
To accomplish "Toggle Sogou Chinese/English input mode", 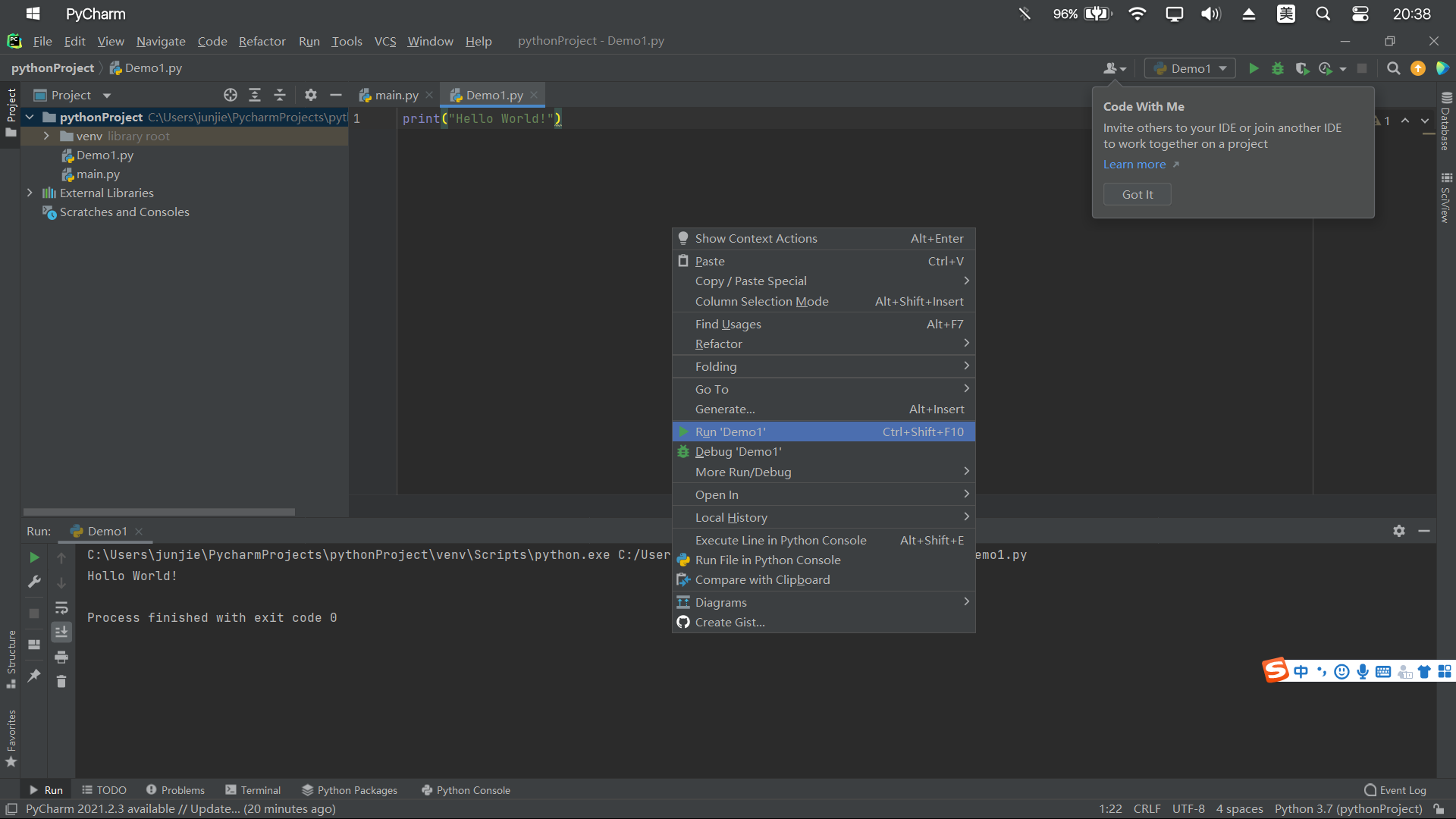I will [1301, 672].
